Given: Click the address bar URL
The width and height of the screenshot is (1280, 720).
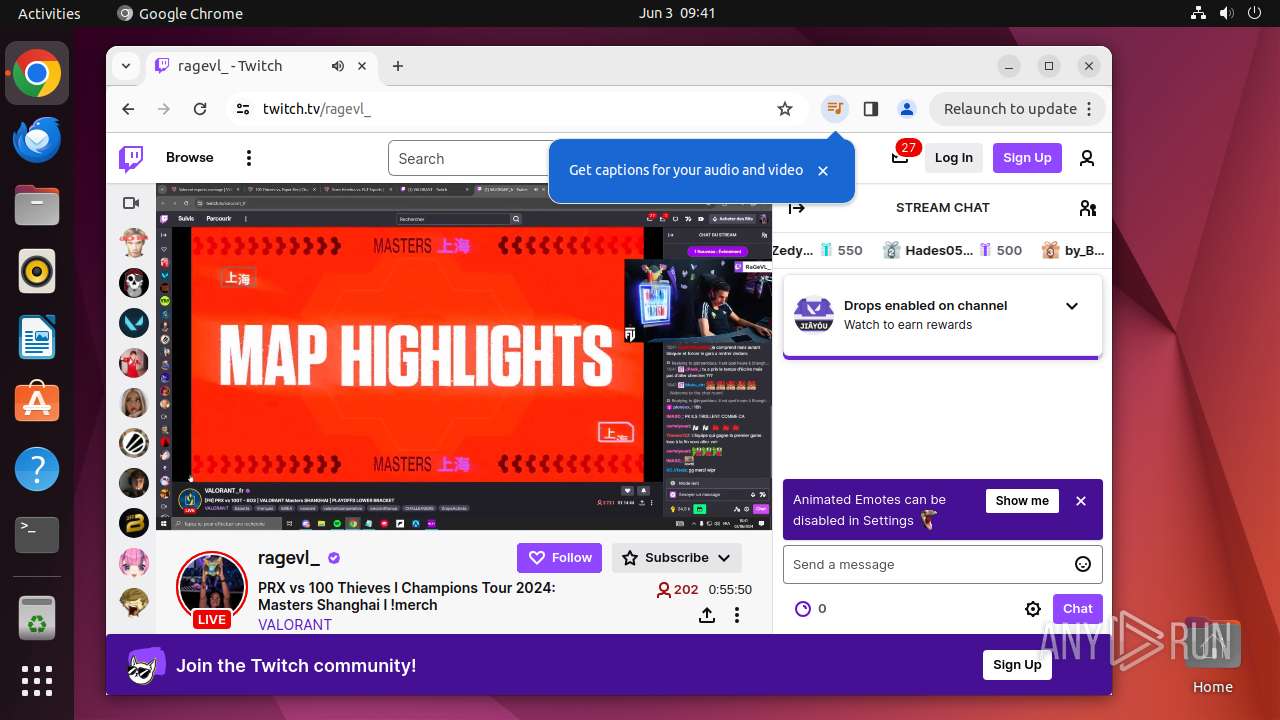Looking at the screenshot, I should [x=317, y=109].
